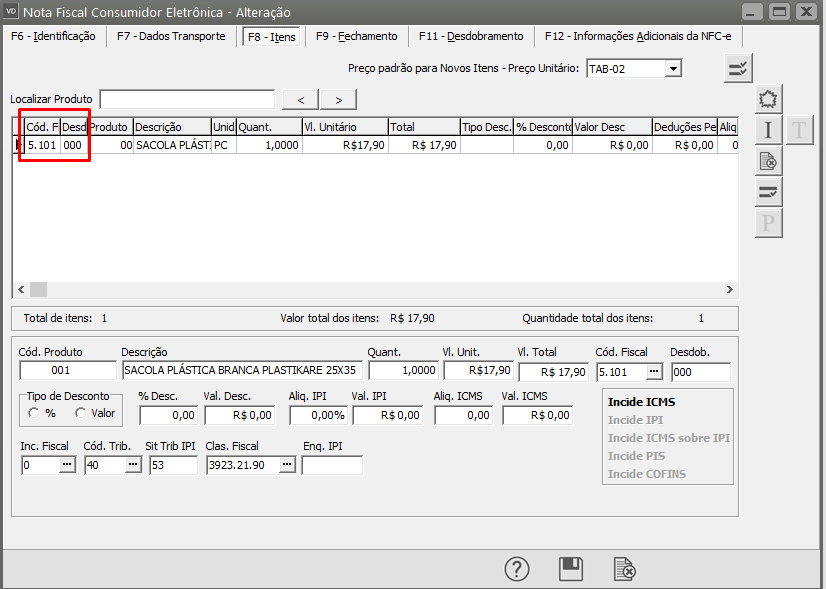Open the Cód. Fiscal lookup button
826x589 pixels.
tap(654, 371)
